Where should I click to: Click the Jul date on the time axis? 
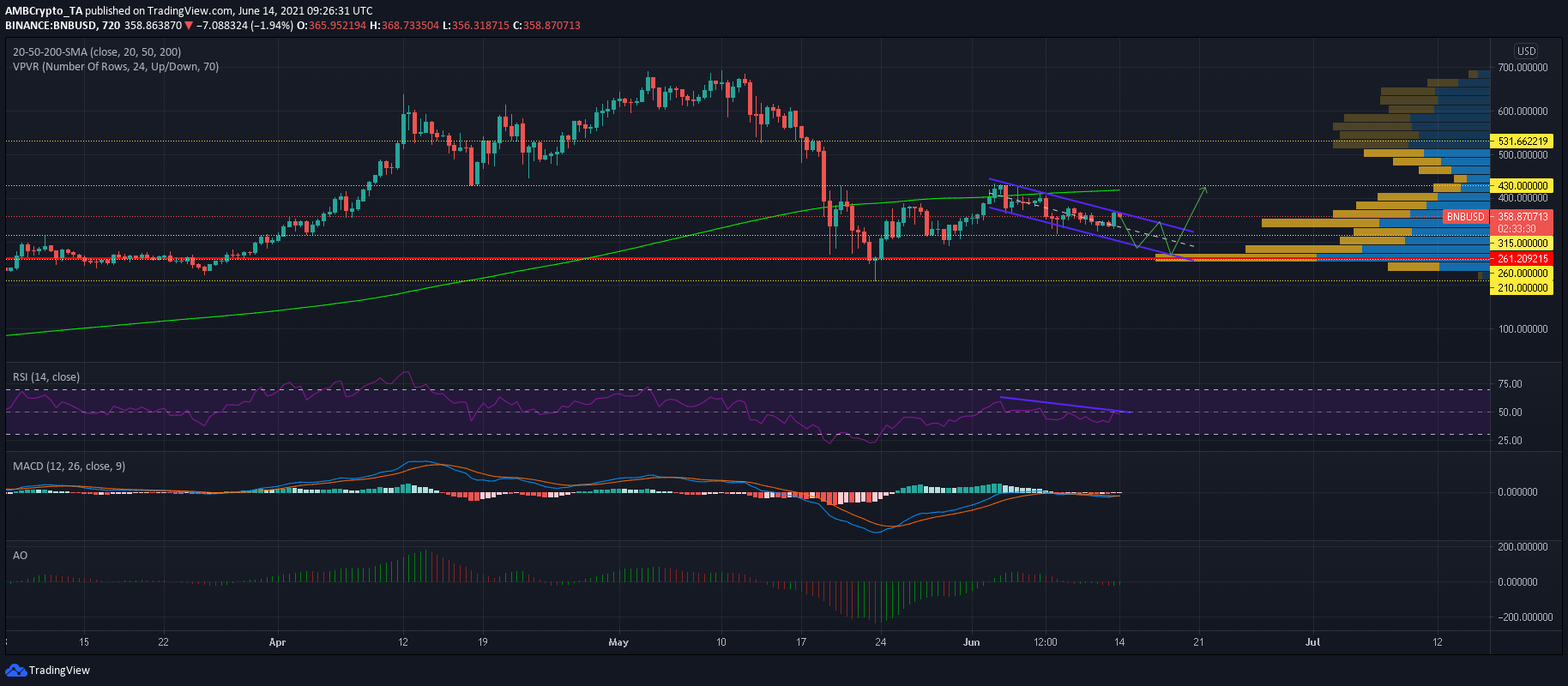(1312, 641)
